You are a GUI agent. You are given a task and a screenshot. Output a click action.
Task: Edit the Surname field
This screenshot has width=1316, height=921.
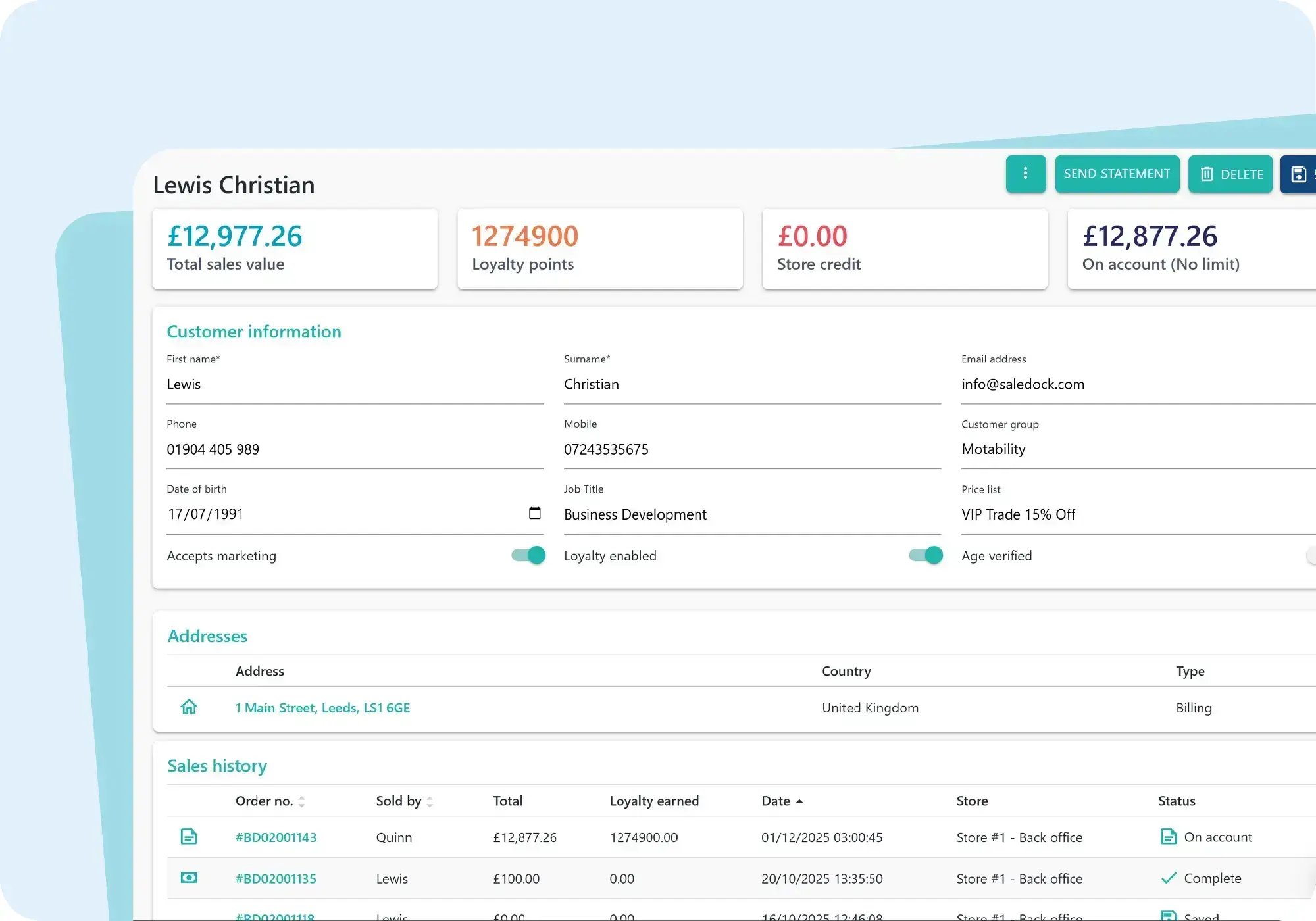pos(752,384)
